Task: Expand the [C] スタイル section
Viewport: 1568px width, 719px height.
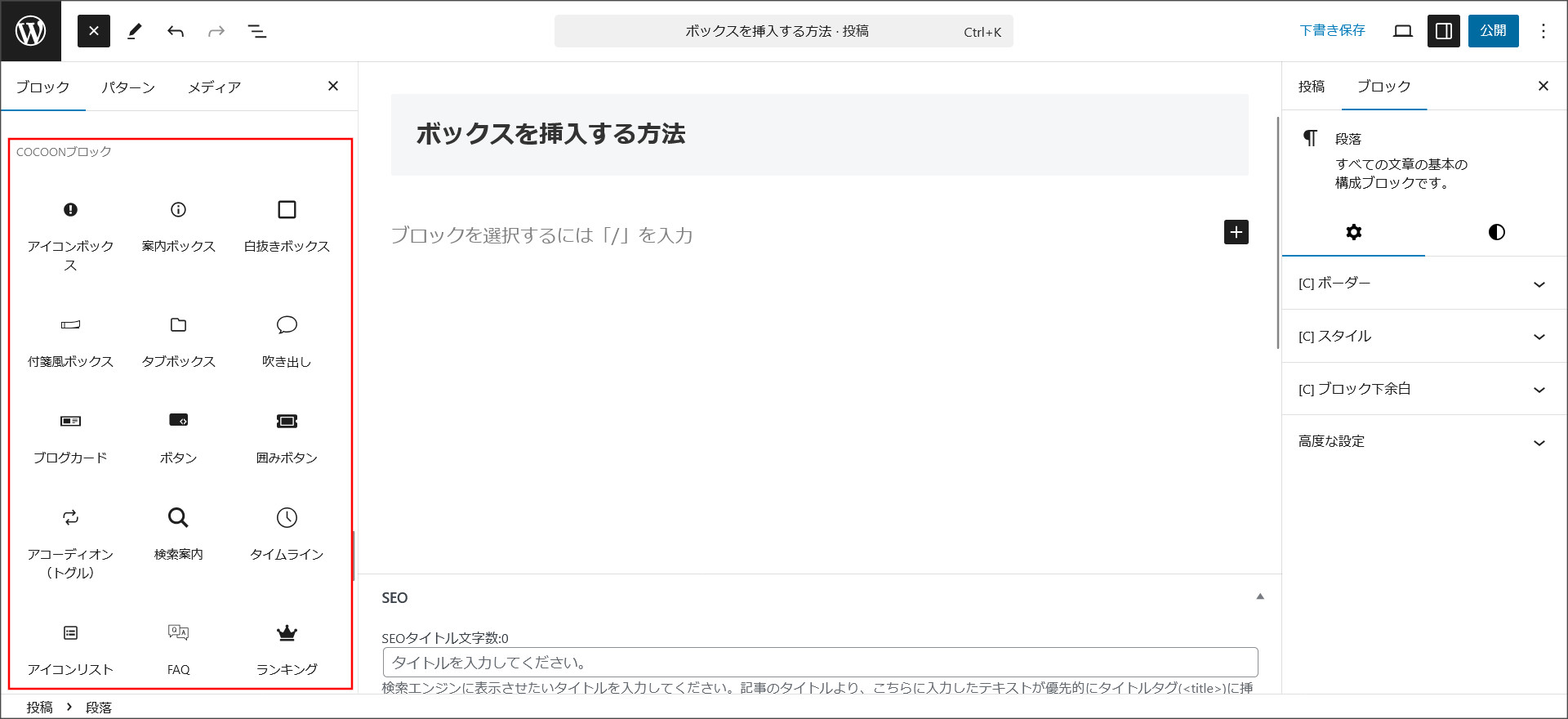Action: 1421,337
